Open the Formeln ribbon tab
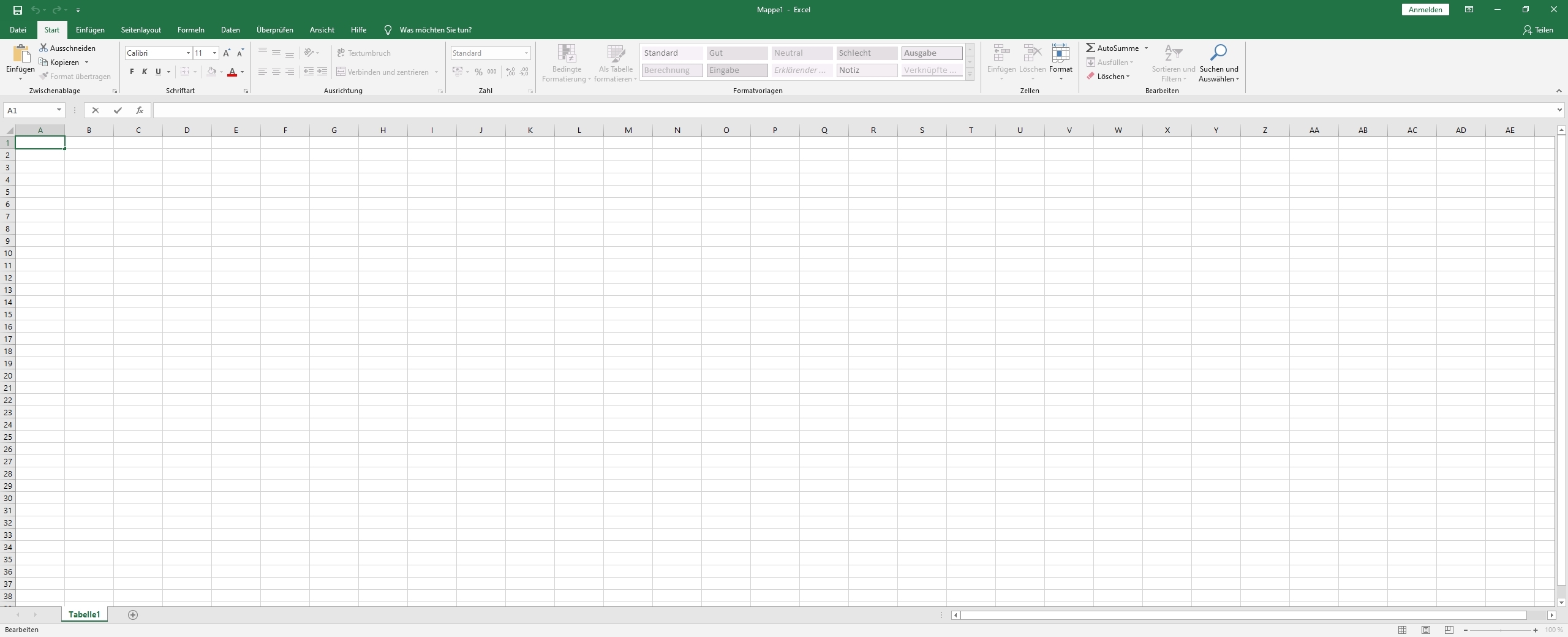 point(190,30)
